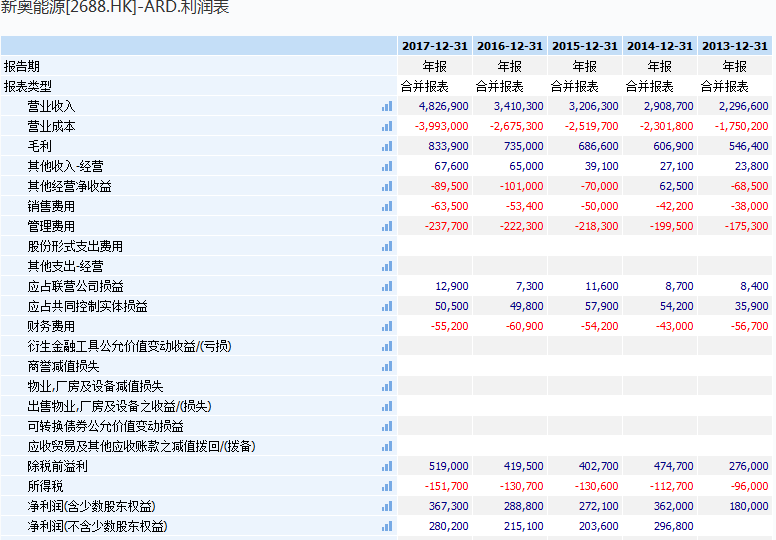The width and height of the screenshot is (776, 540).
Task: Click the 报表类型 row label
Action: coord(28,86)
